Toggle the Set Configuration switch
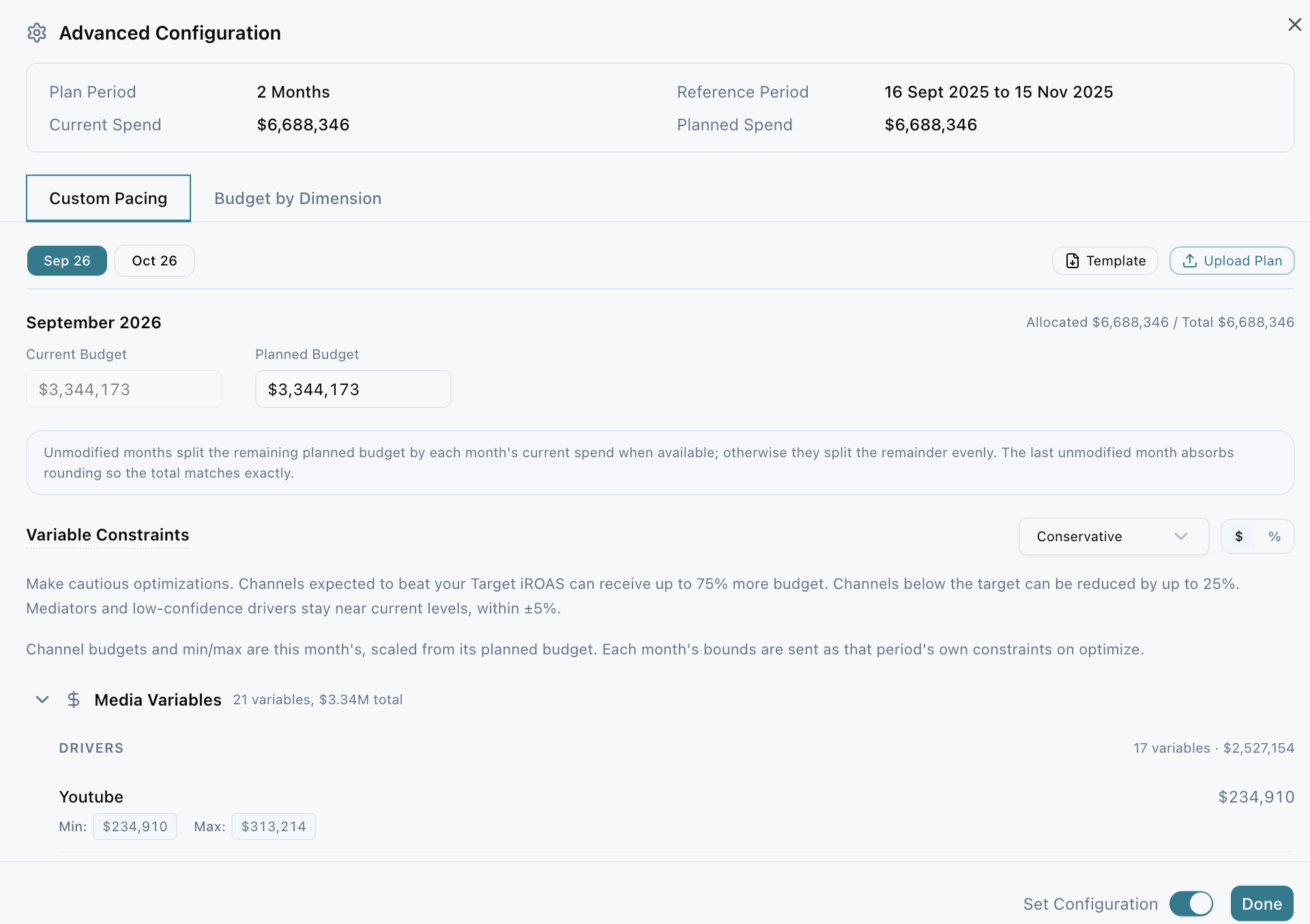 tap(1191, 904)
